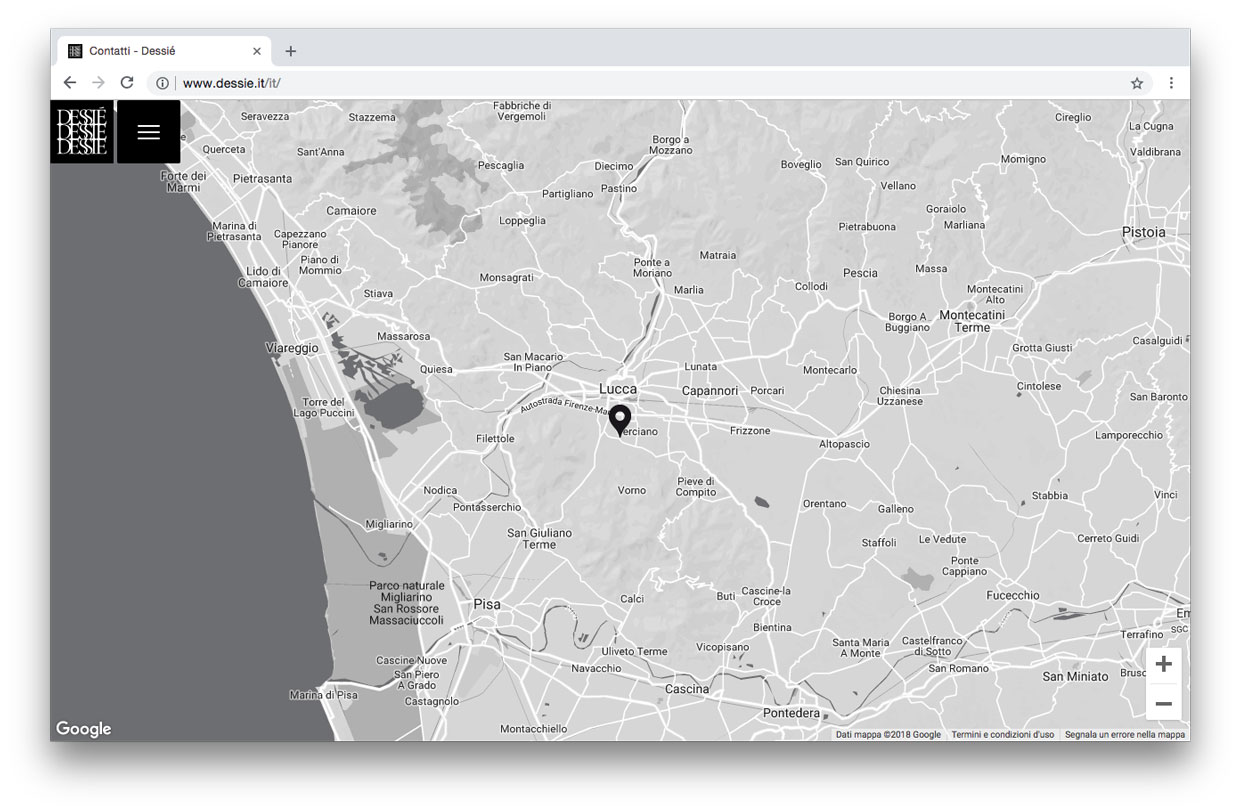This screenshot has height=812, width=1240.
Task: Click the Borgo a Mozzano label
Action: 671,145
